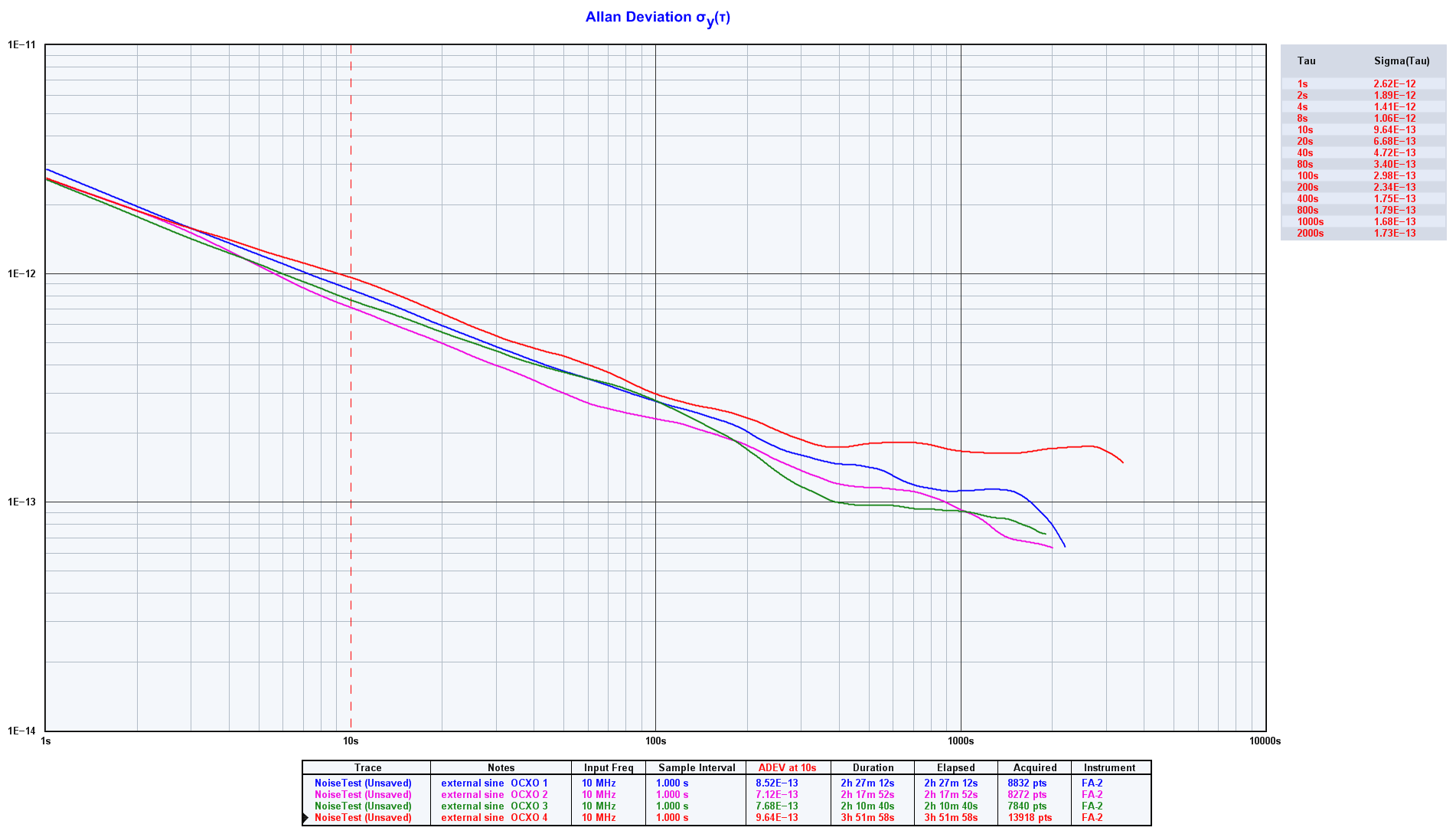
Task: Click the Notes column header
Action: tap(501, 768)
